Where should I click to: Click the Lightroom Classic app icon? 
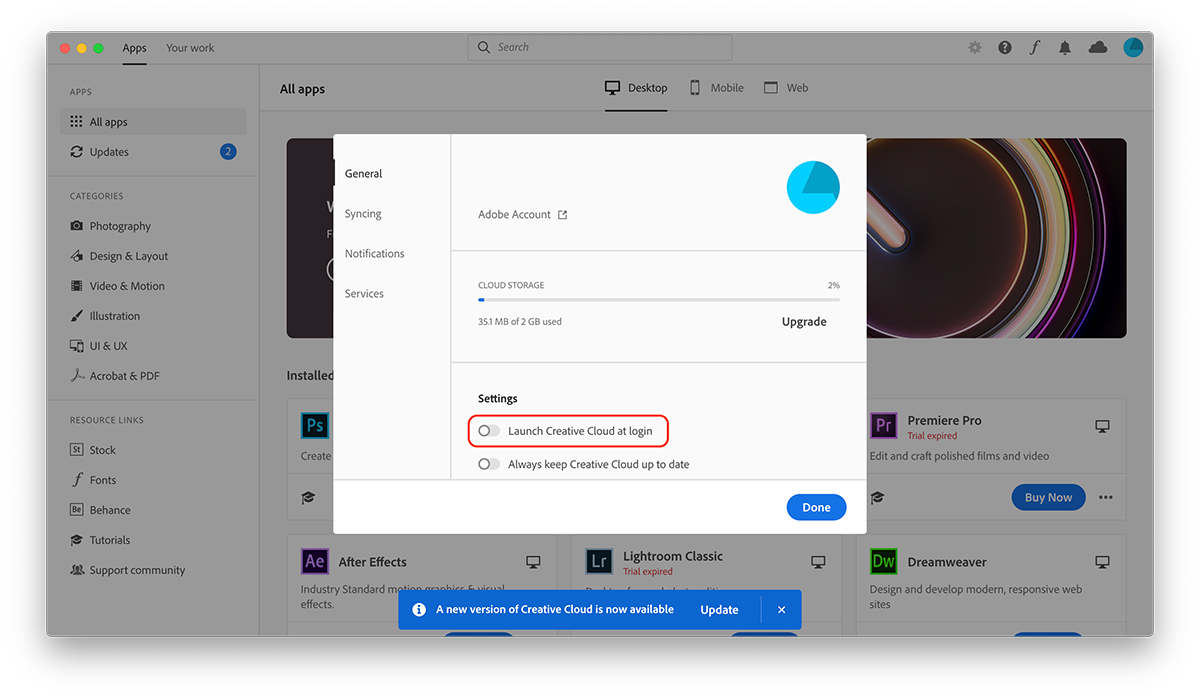(x=599, y=561)
